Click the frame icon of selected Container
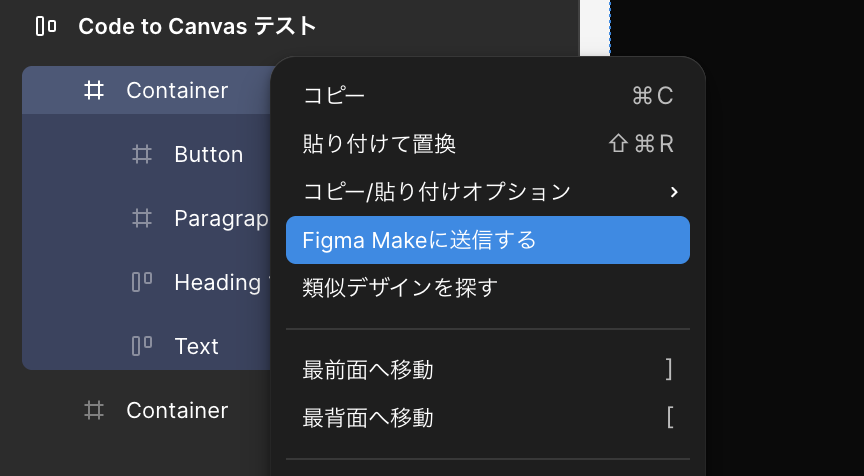Screen dimensions: 864x476 [x=93, y=91]
